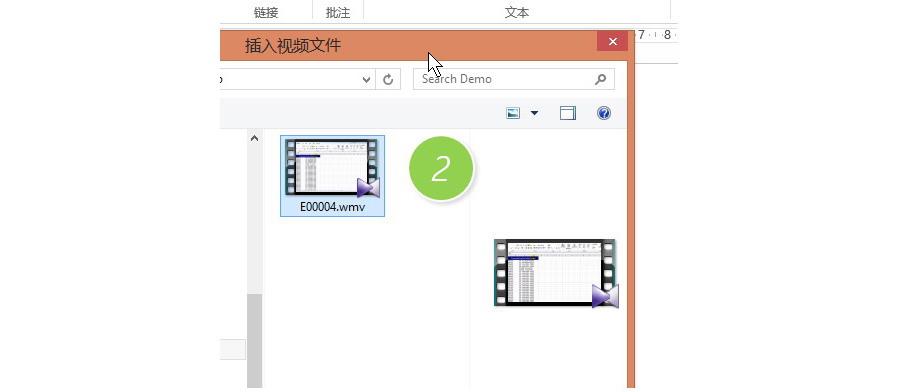
Task: Click the E00004.wmv file name label
Action: click(x=332, y=207)
